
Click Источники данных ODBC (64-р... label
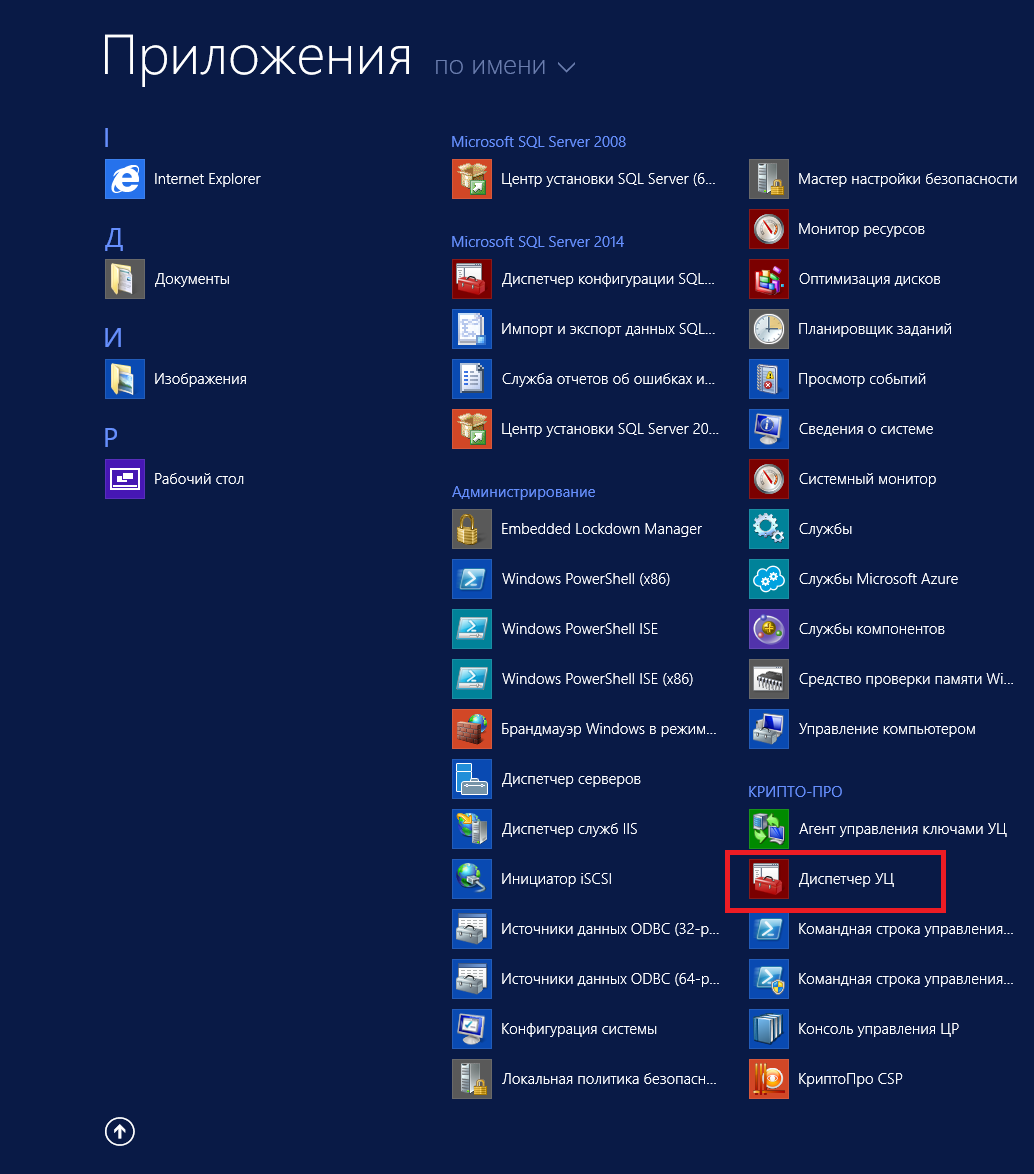point(610,979)
